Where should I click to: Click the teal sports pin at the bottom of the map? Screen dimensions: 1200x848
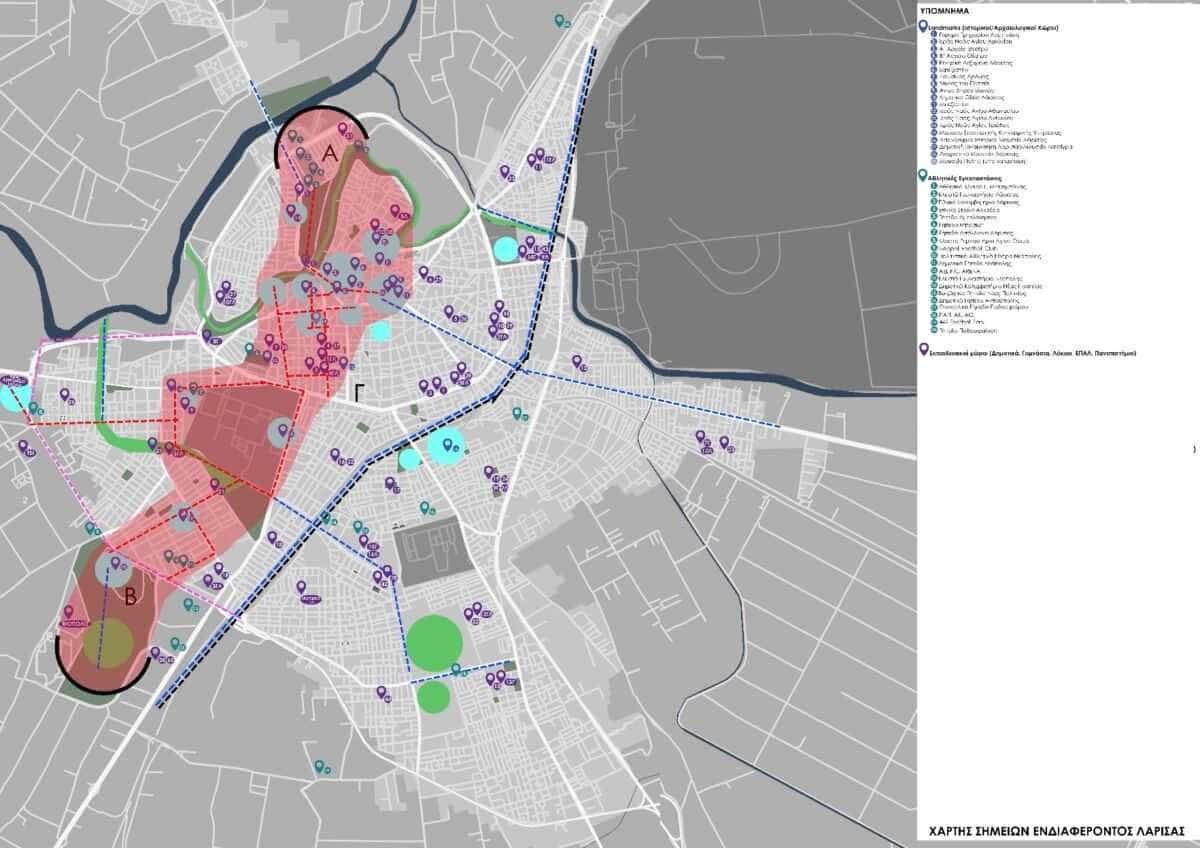(320, 768)
